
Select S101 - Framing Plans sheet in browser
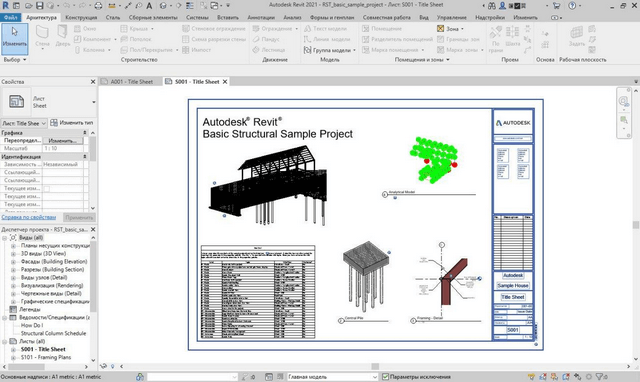(x=46, y=358)
